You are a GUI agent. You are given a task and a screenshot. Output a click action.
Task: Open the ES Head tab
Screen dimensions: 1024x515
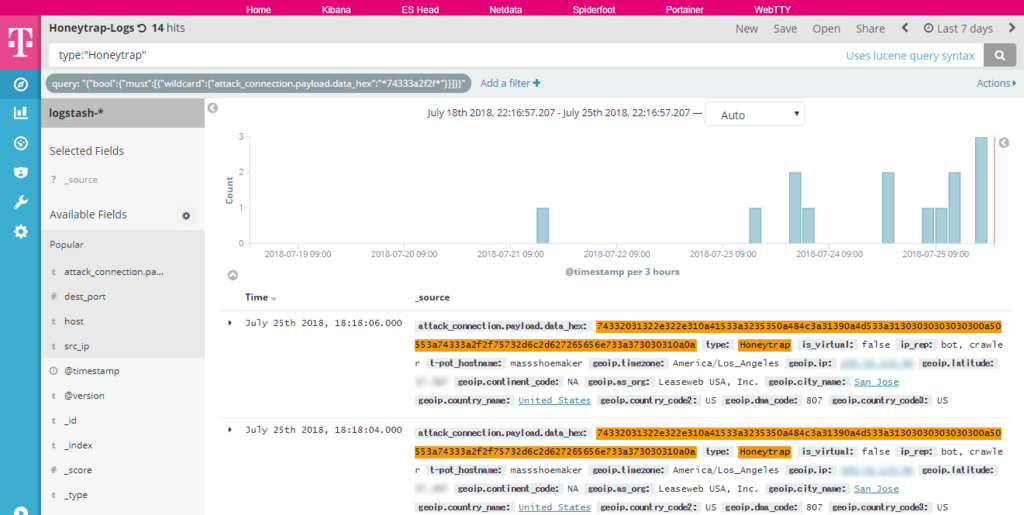[x=420, y=10]
